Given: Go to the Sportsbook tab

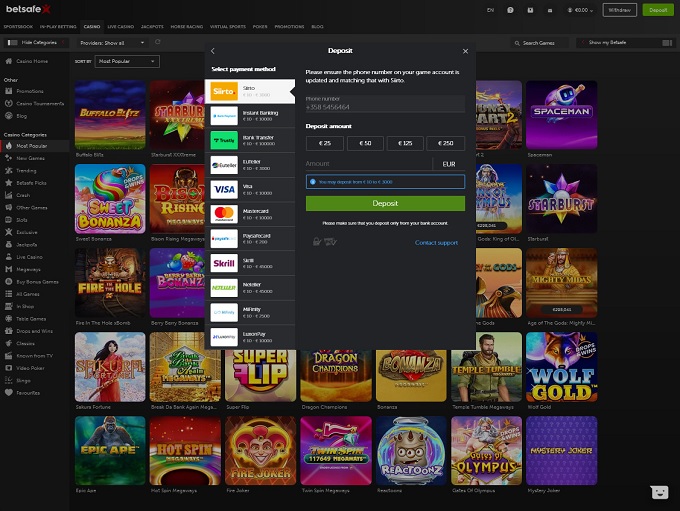Looking at the screenshot, I should (19, 27).
